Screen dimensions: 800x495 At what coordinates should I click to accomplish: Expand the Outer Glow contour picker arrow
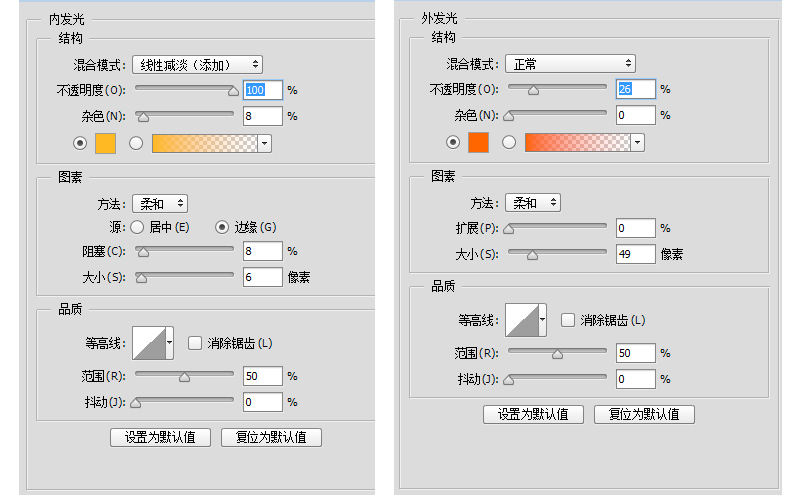point(543,320)
